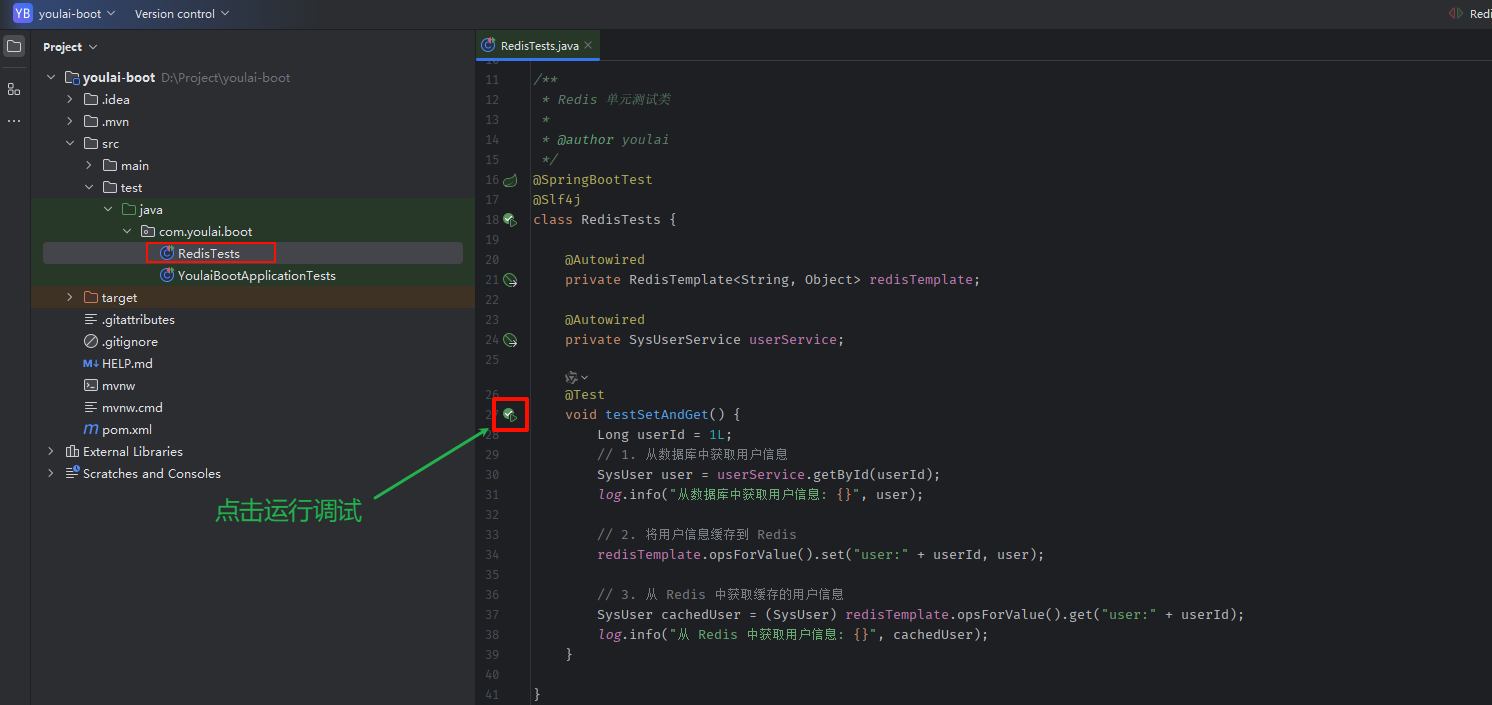The width and height of the screenshot is (1492, 705).
Task: Open the Project view mode dropdown
Action: coord(70,47)
